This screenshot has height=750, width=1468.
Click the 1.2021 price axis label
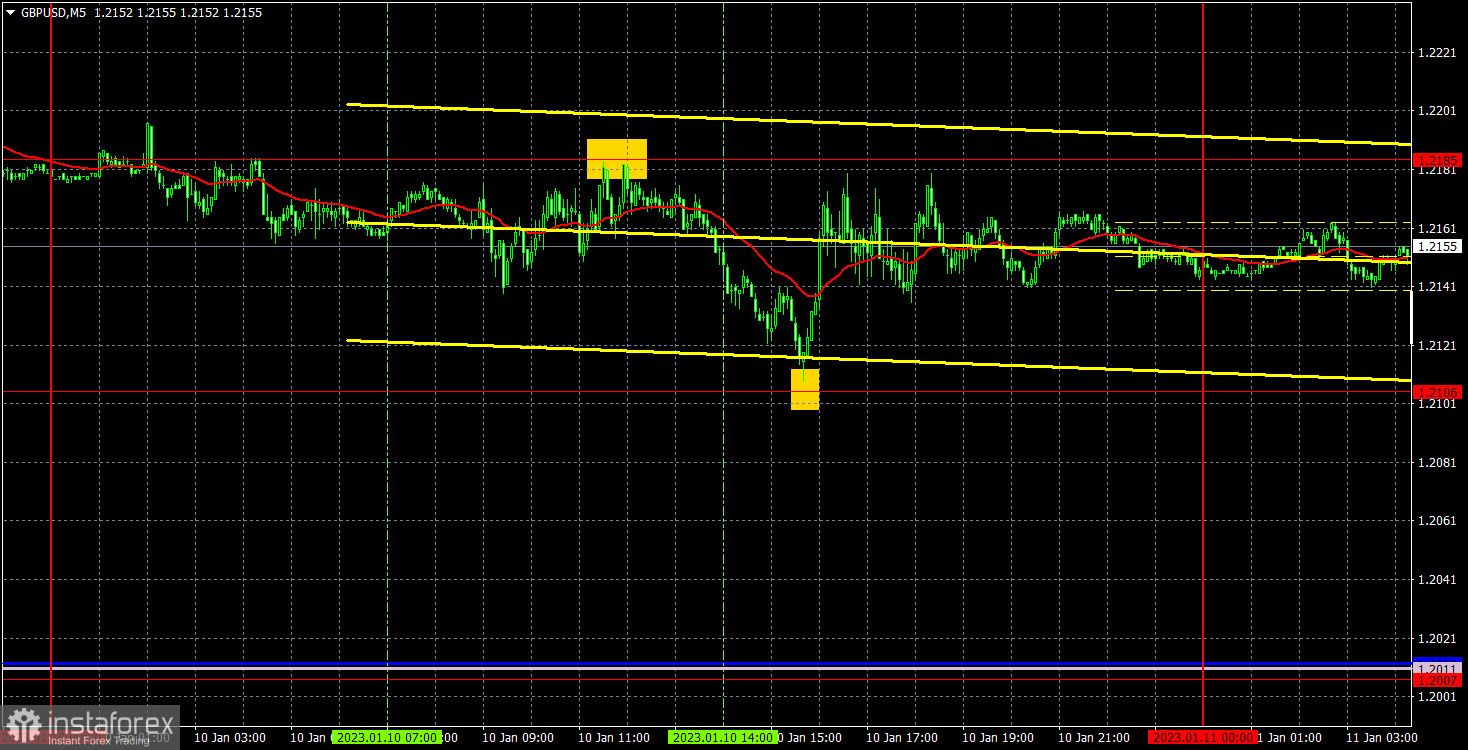(x=1437, y=638)
